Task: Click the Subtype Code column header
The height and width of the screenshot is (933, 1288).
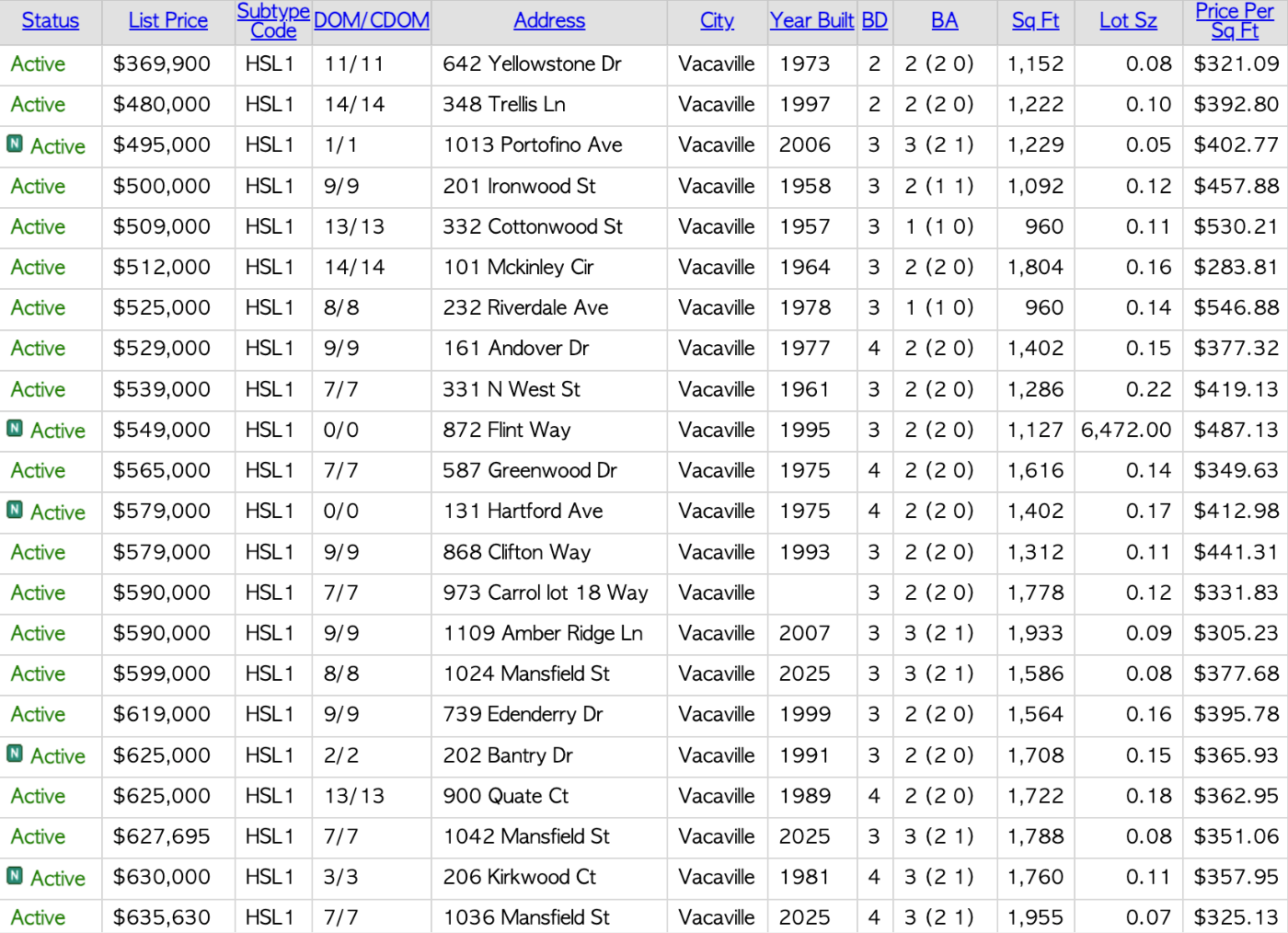Action: coord(273,20)
